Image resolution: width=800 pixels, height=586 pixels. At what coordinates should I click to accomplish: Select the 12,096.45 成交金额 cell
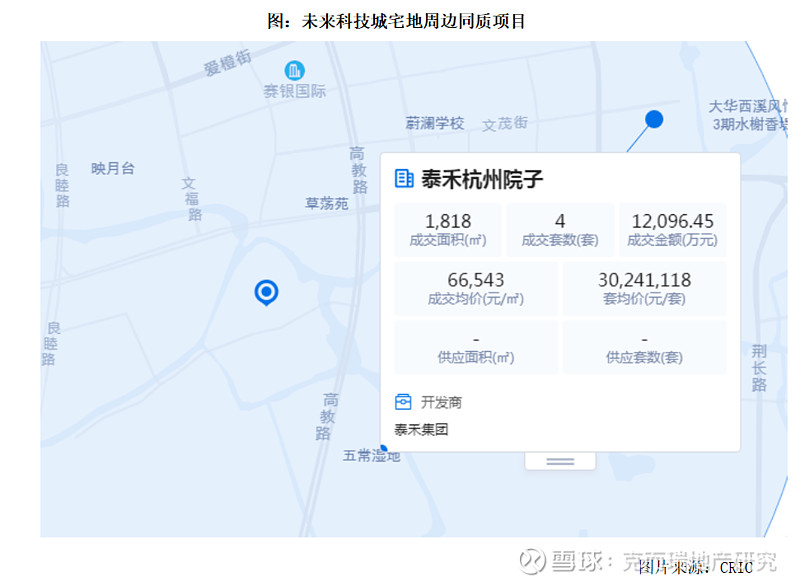(672, 230)
